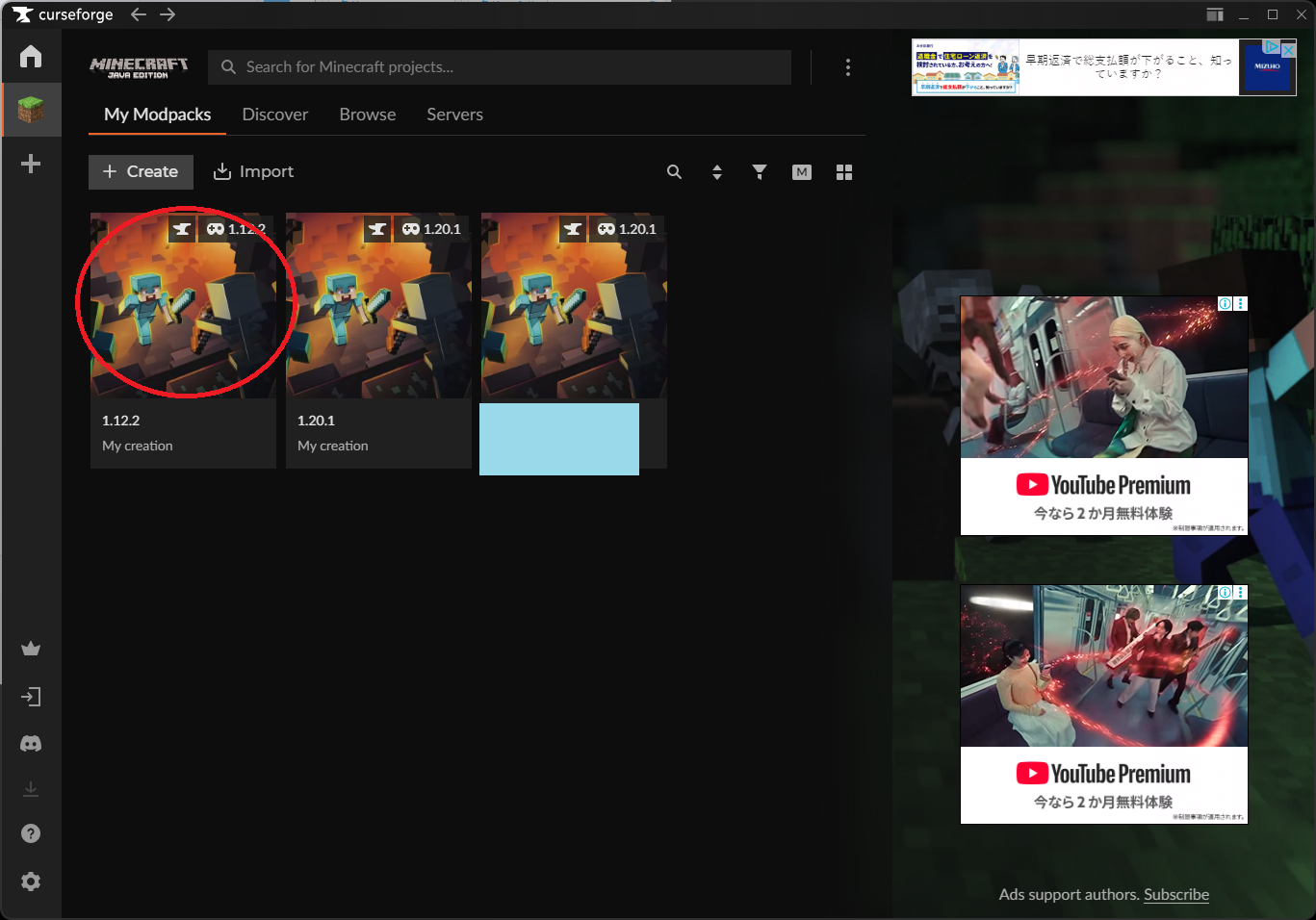Click the Subscribe link

1176,894
